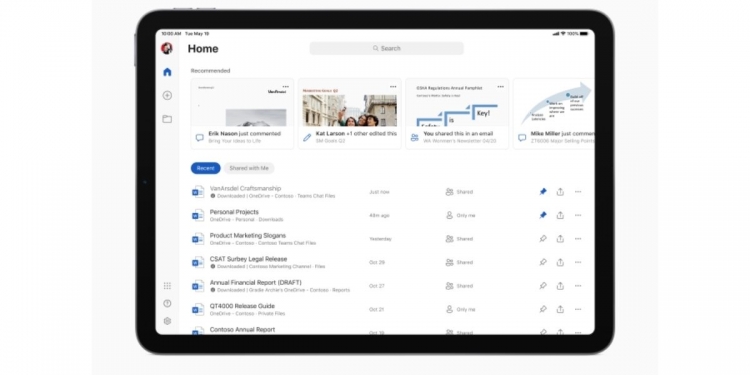750x375 pixels.
Task: Open QT4000 Release Guide Word file icon
Action: [198, 309]
